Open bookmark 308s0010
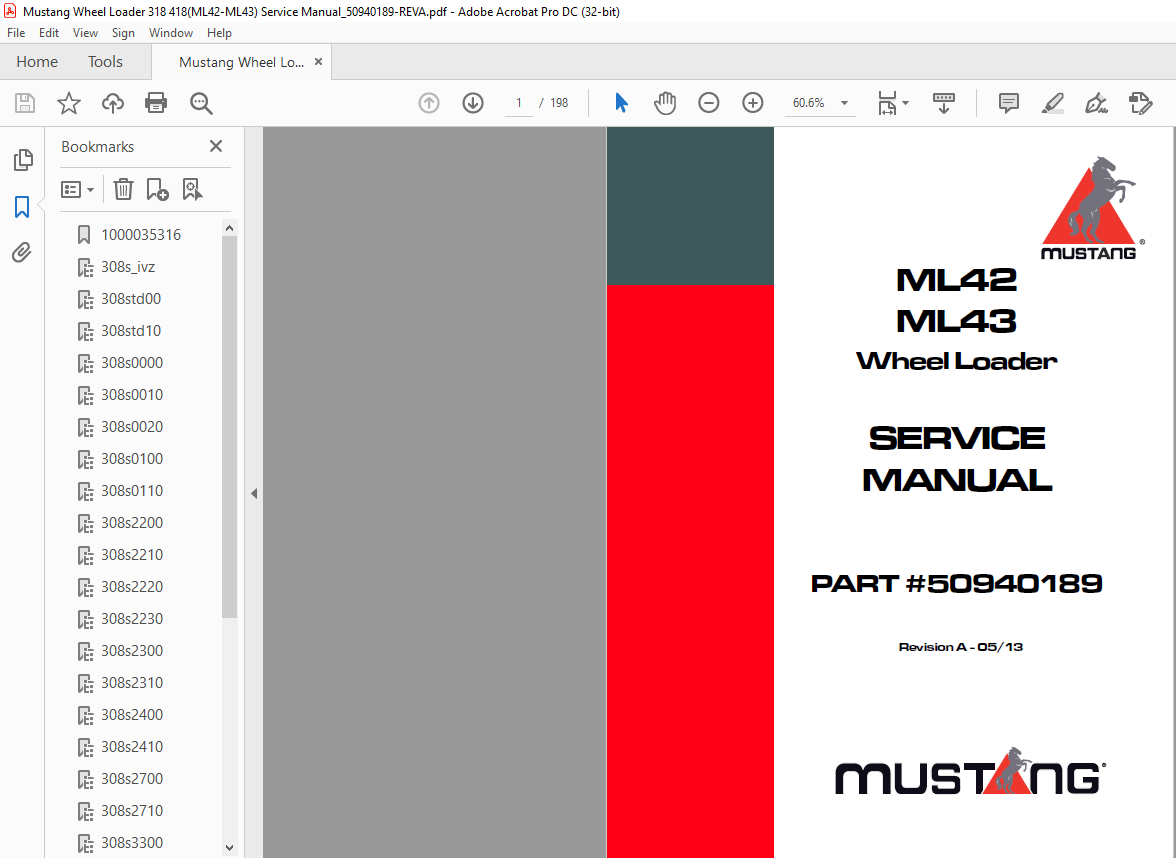This screenshot has width=1176, height=858. tap(132, 394)
